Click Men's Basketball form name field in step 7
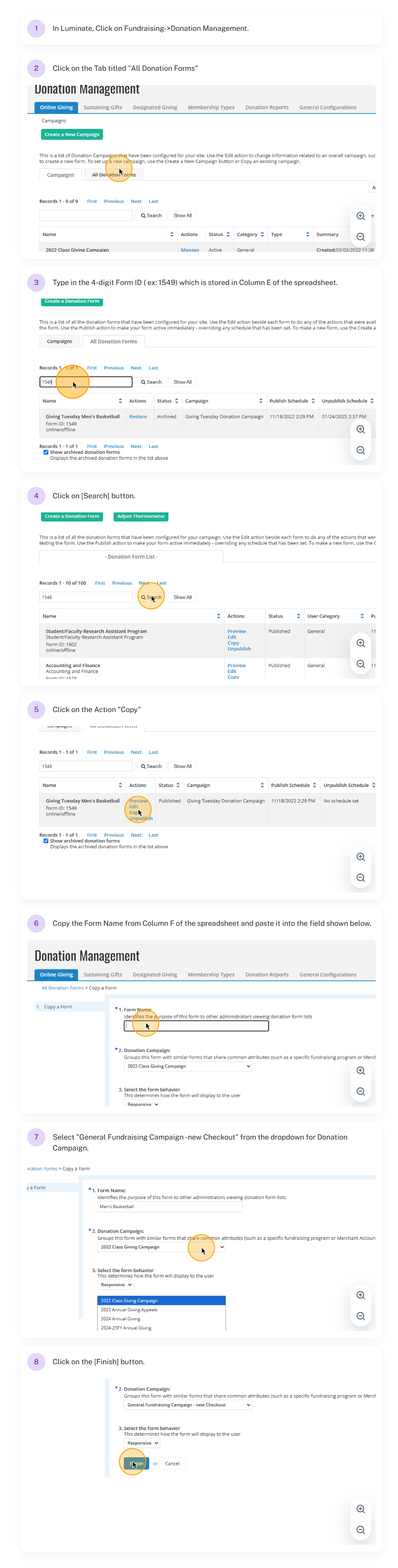Image resolution: width=398 pixels, height=1568 pixels. [x=170, y=1207]
